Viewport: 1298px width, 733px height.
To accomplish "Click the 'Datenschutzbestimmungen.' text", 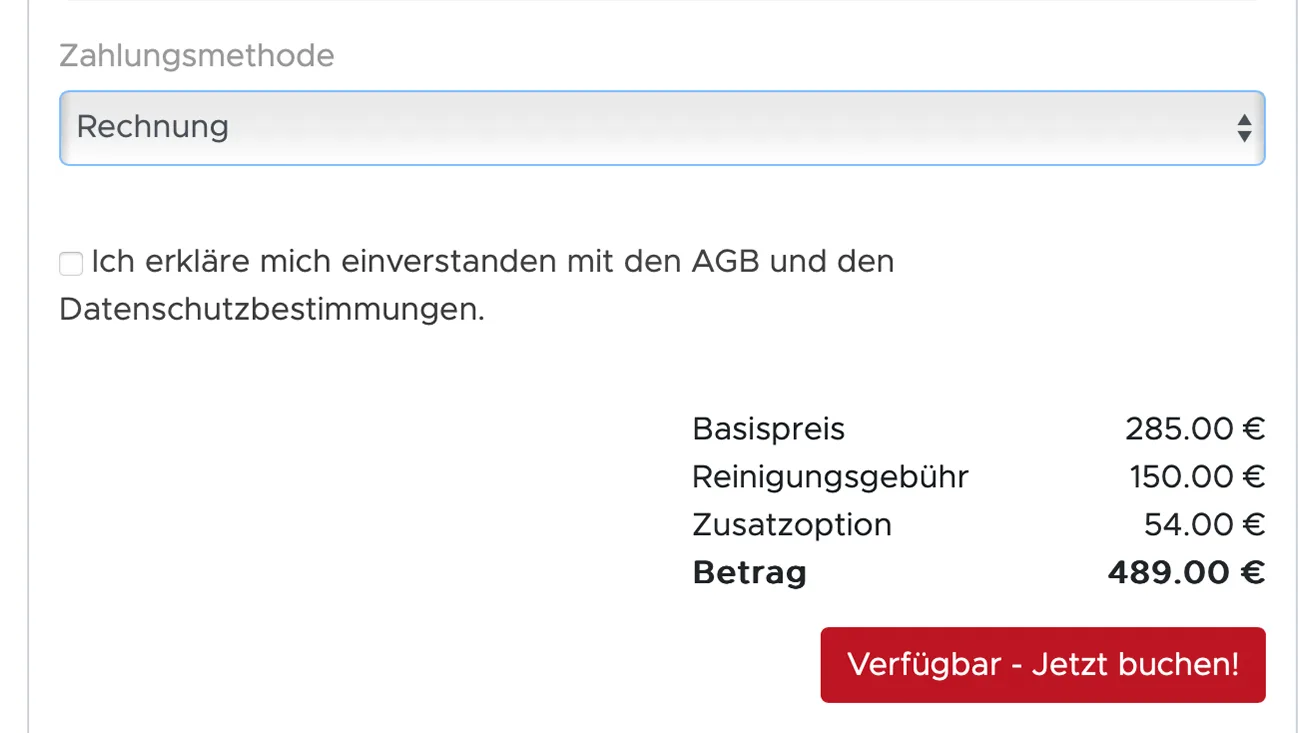I will tap(272, 310).
